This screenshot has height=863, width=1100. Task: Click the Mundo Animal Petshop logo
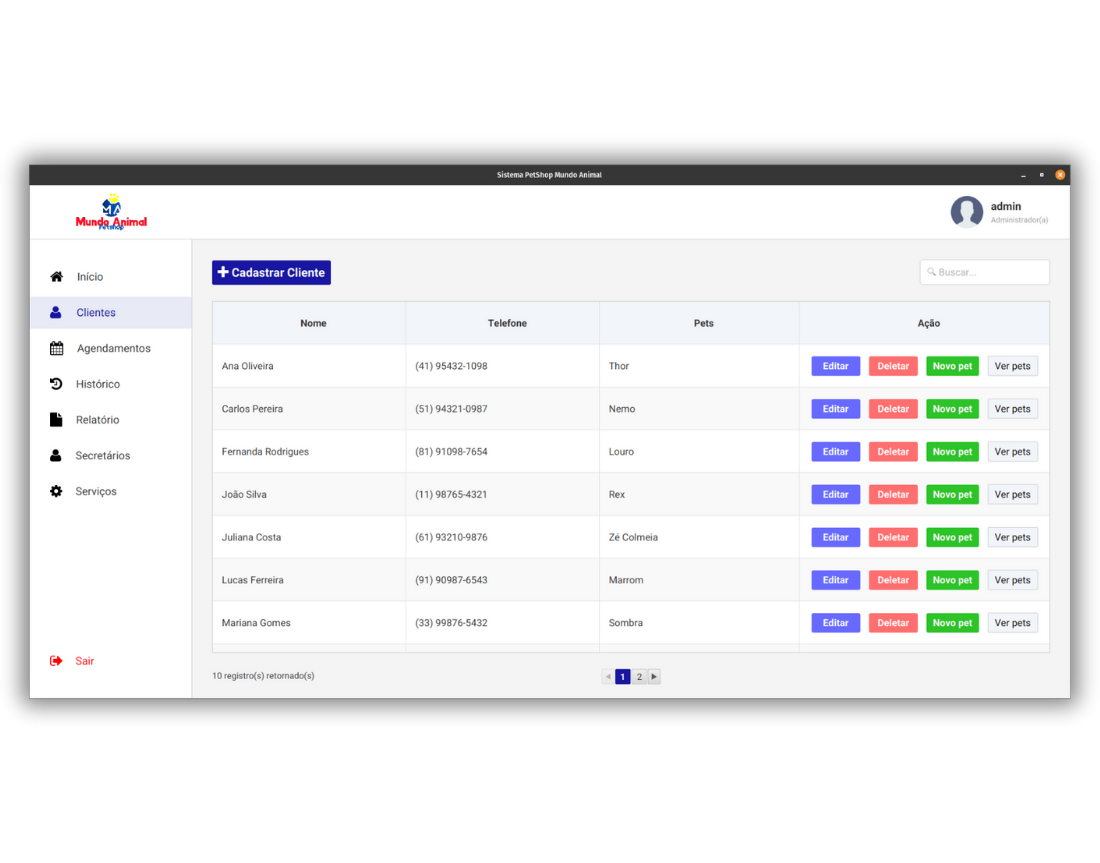pyautogui.click(x=111, y=213)
